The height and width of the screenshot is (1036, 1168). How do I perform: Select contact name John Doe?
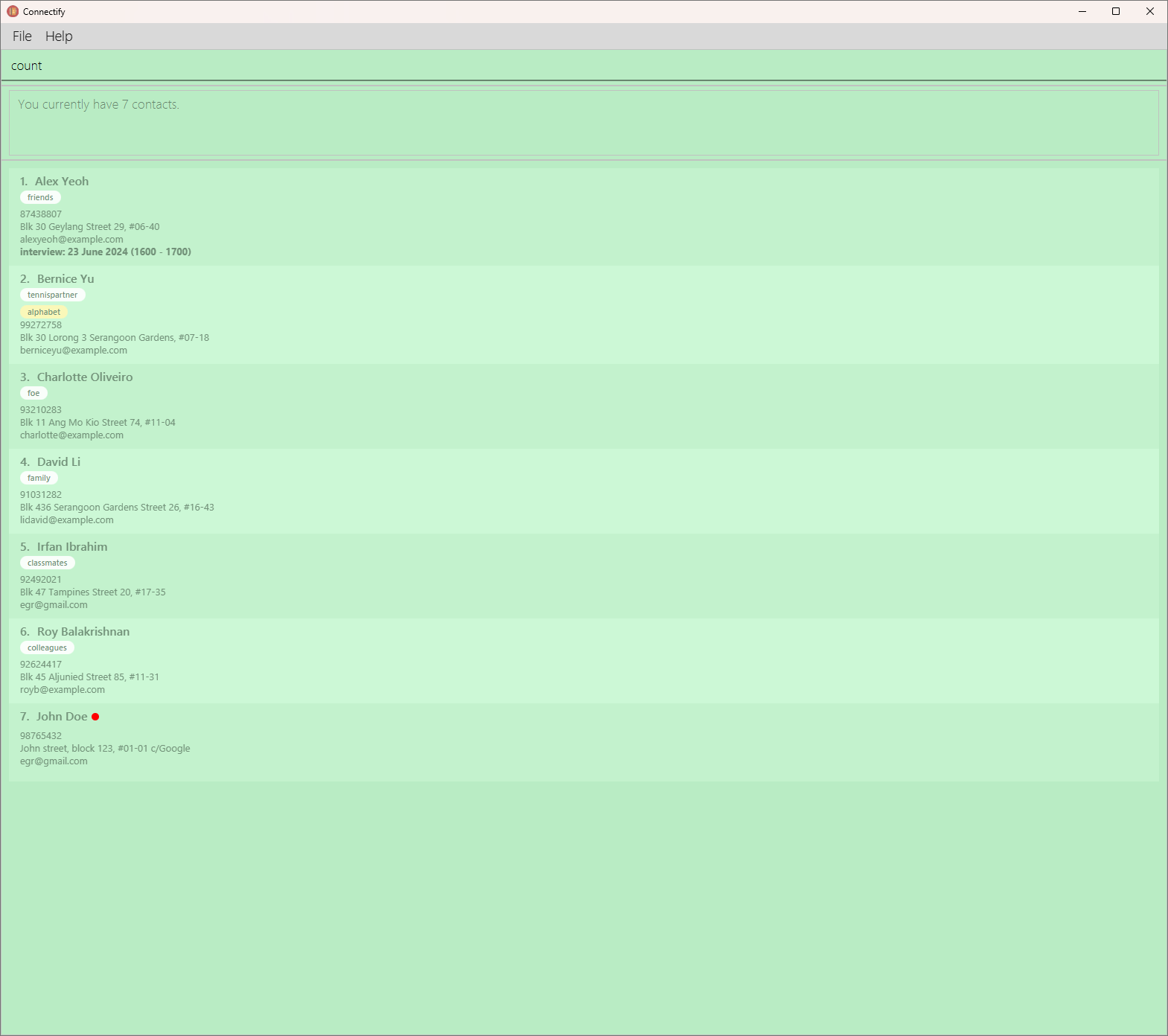point(62,717)
